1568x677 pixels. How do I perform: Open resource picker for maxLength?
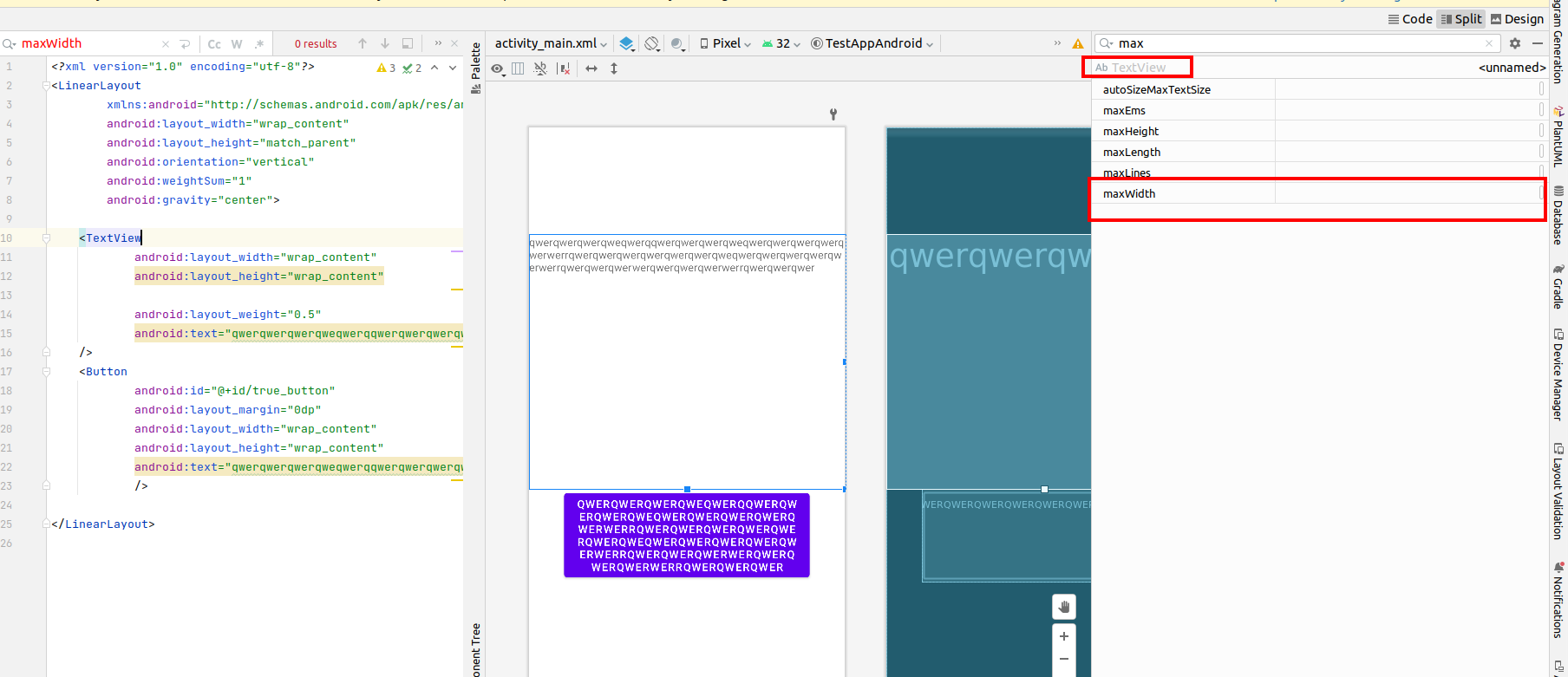tap(1541, 152)
